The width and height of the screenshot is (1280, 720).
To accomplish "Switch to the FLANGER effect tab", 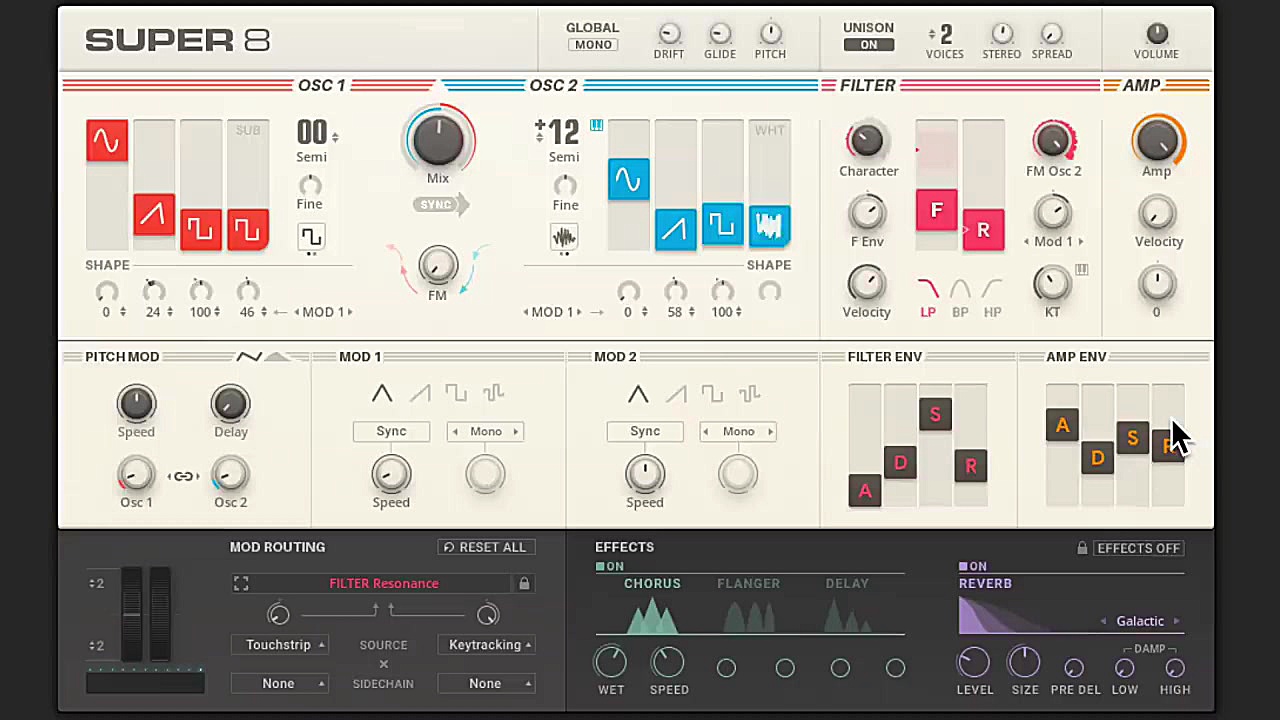I will point(748,584).
